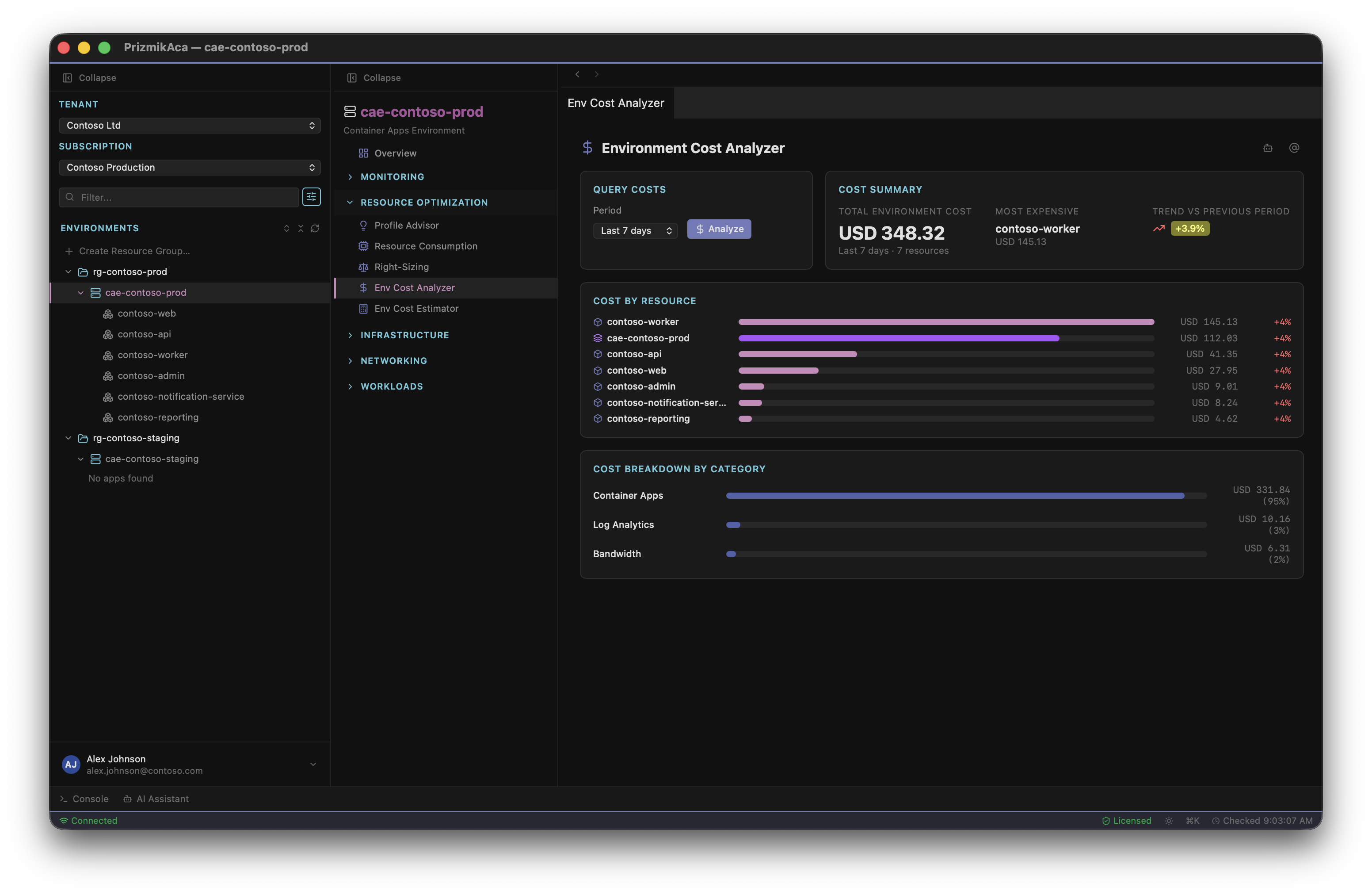This screenshot has height=895, width=1372.
Task: Open the Tenant dropdown Contoso Ltd
Action: coord(190,125)
